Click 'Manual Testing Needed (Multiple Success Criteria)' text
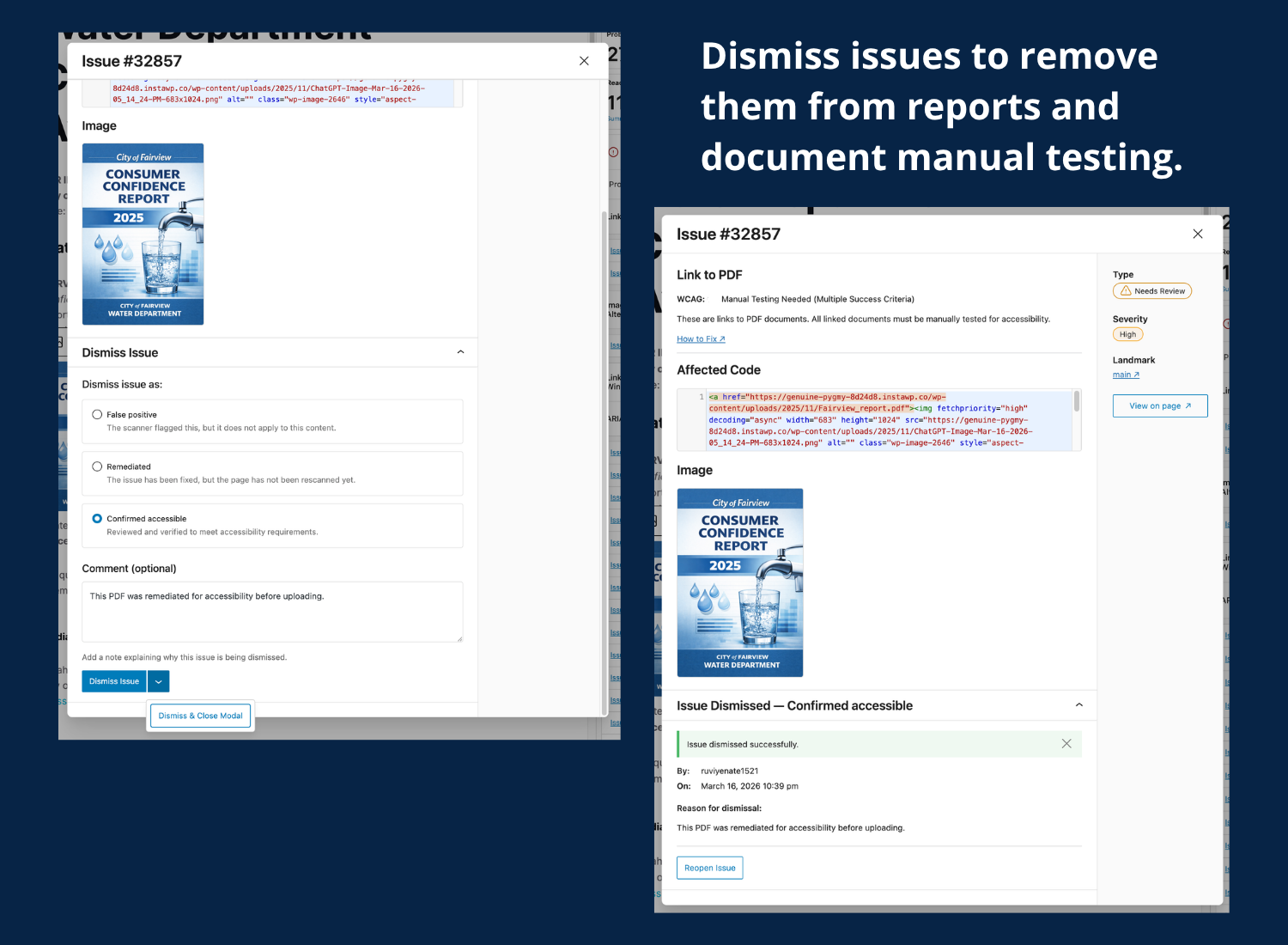Viewport: 1288px width, 945px height. (x=817, y=299)
